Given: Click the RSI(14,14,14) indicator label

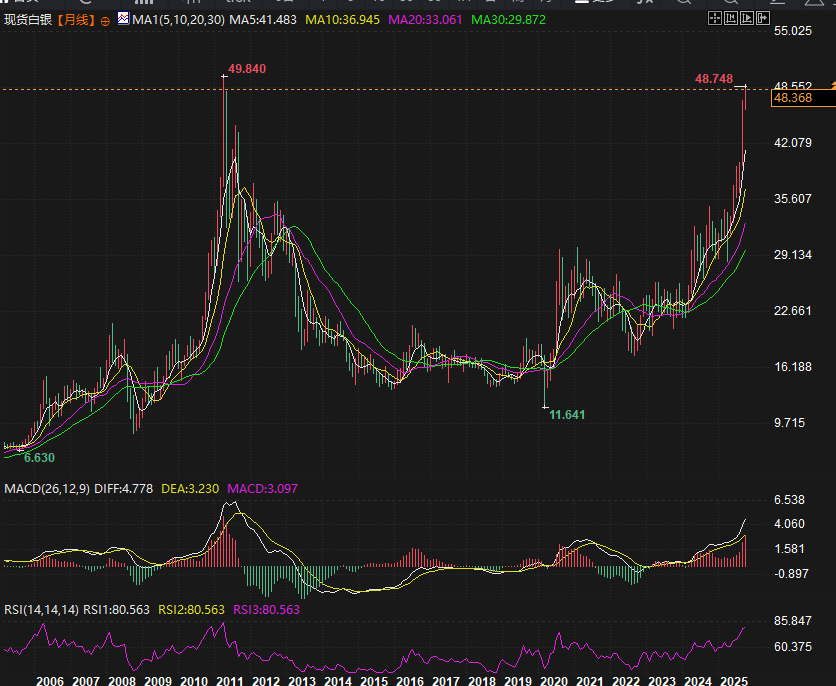Looking at the screenshot, I should (x=40, y=609).
